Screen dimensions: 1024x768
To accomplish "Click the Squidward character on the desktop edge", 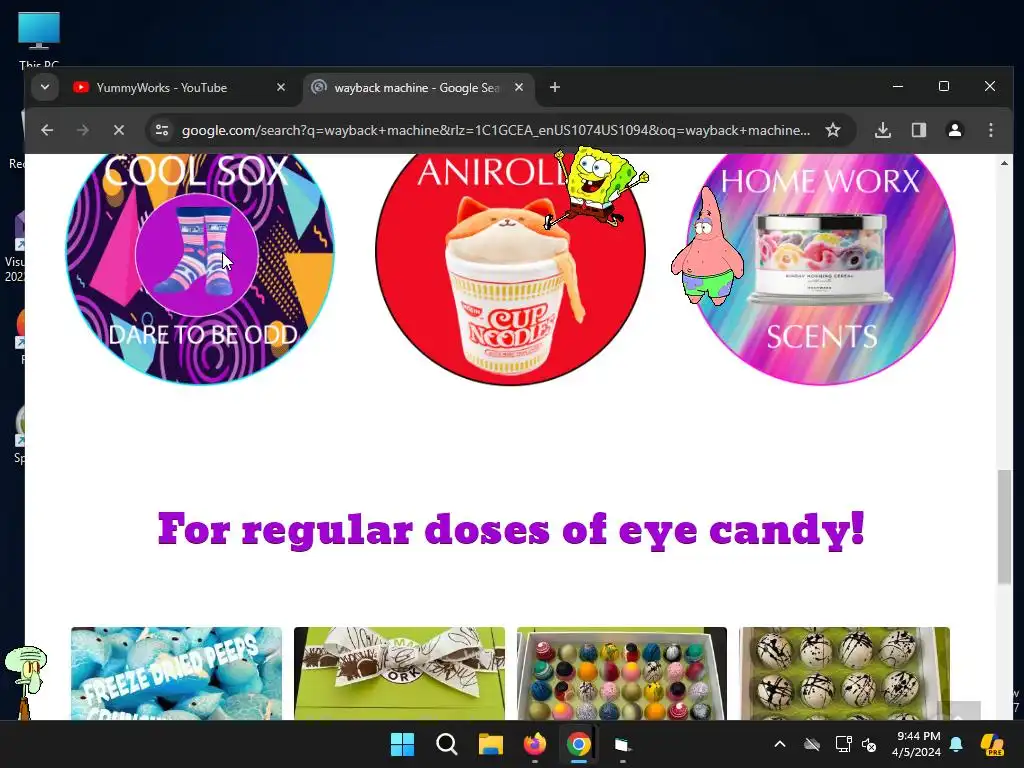I will coord(26,682).
